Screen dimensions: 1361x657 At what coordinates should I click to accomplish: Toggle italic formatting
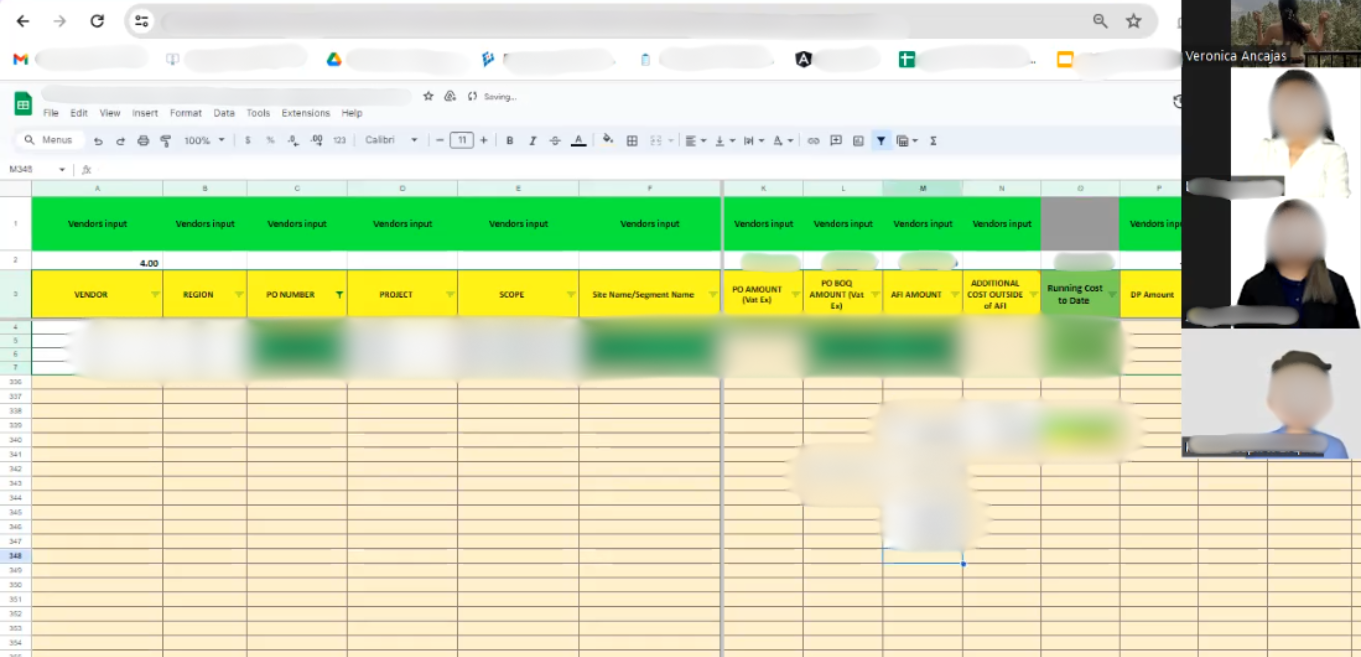click(532, 141)
